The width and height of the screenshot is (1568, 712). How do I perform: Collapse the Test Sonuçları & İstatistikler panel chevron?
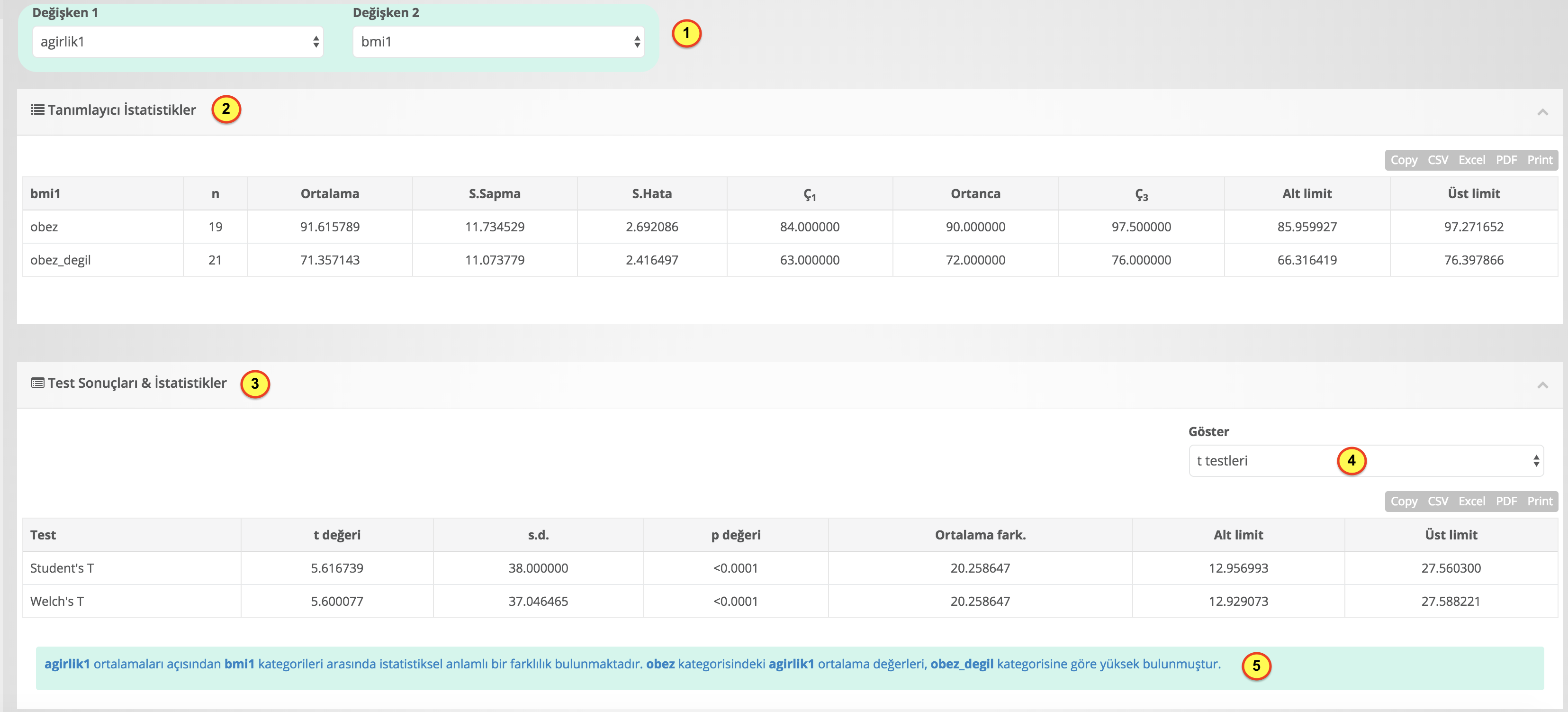1542,385
